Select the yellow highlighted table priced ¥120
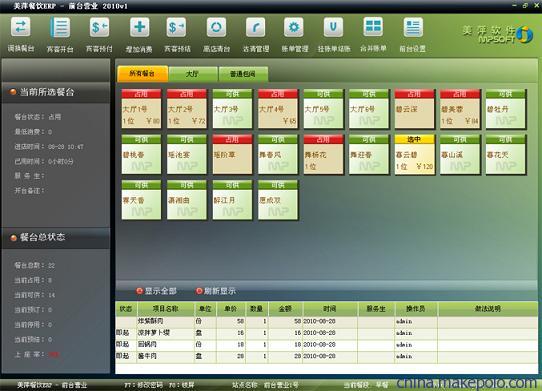Viewport: 542px width, 391px height. (414, 155)
